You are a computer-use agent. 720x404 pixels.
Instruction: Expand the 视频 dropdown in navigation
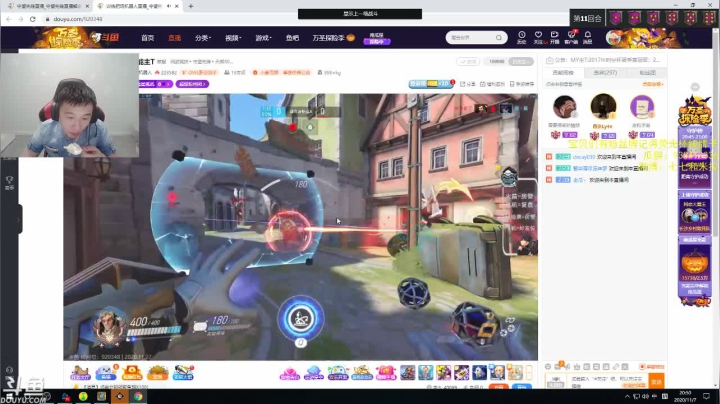tap(233, 38)
